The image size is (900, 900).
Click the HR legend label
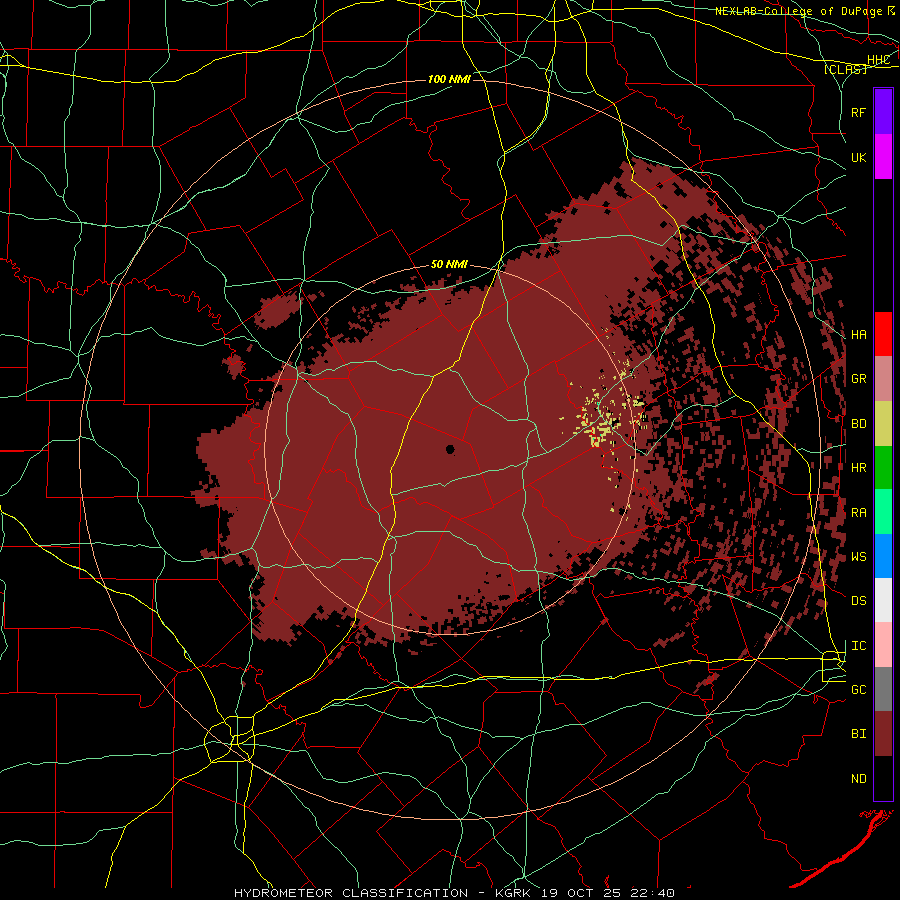pos(858,468)
